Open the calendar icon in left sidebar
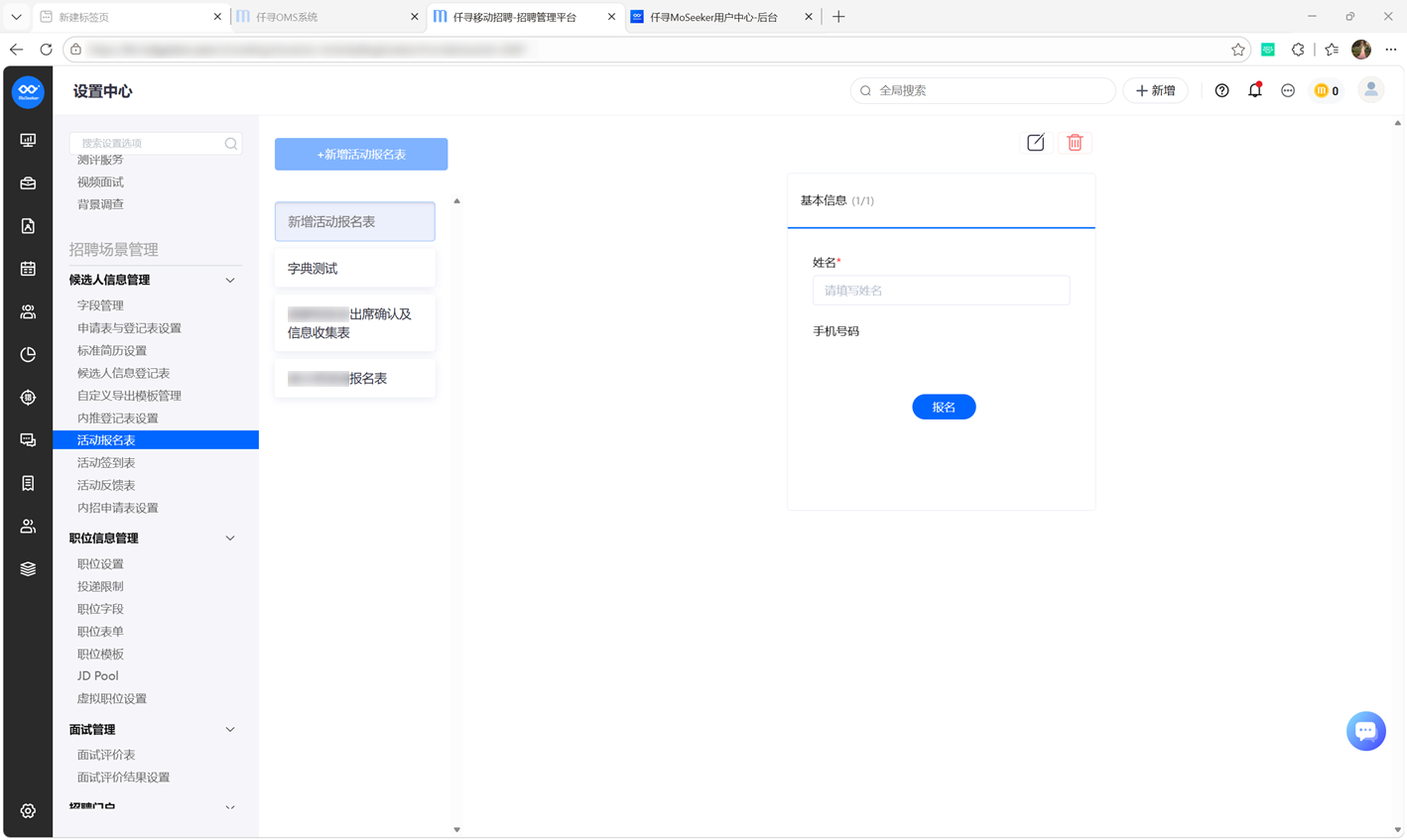This screenshot has height=840, width=1407. pyautogui.click(x=28, y=269)
